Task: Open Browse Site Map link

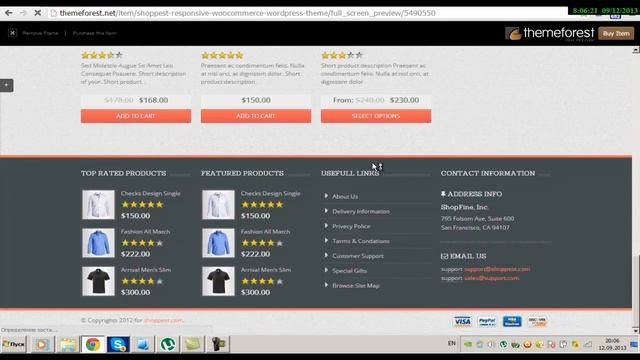Action: tap(356, 286)
